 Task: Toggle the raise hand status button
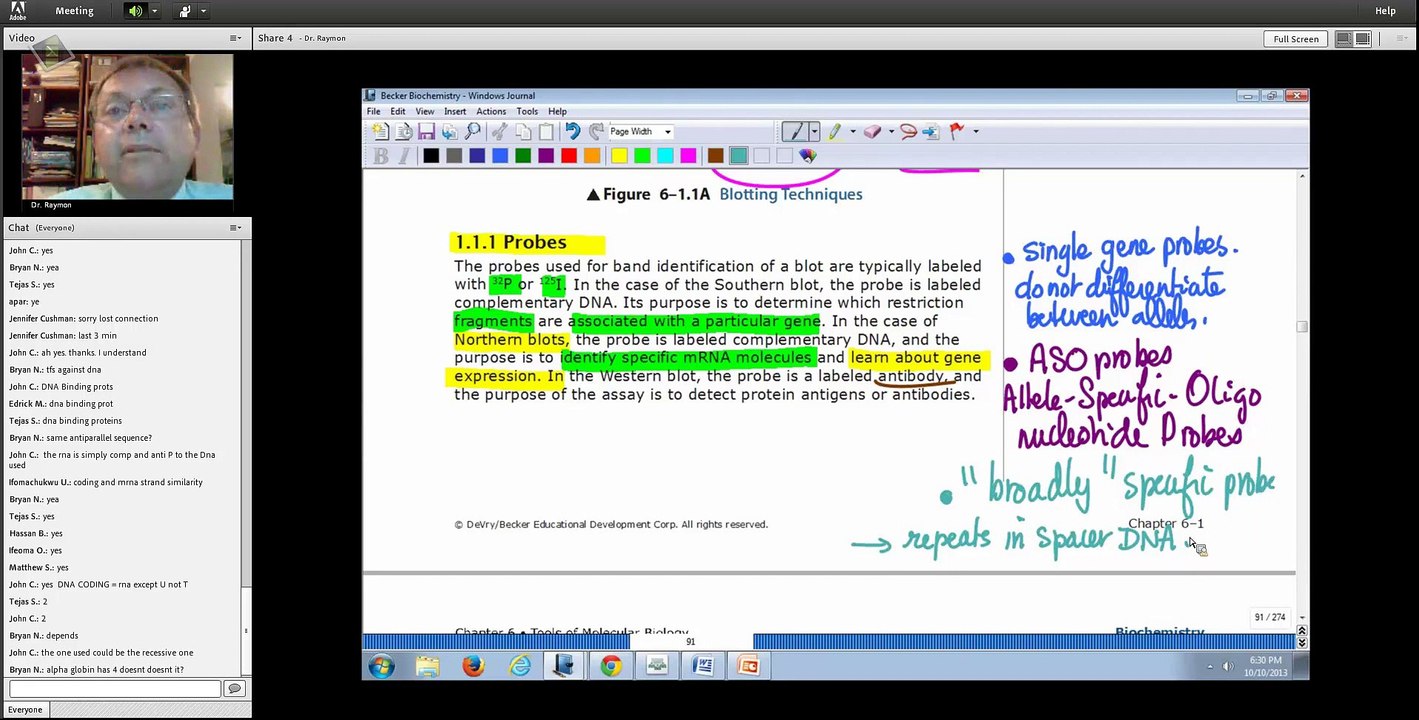point(185,11)
